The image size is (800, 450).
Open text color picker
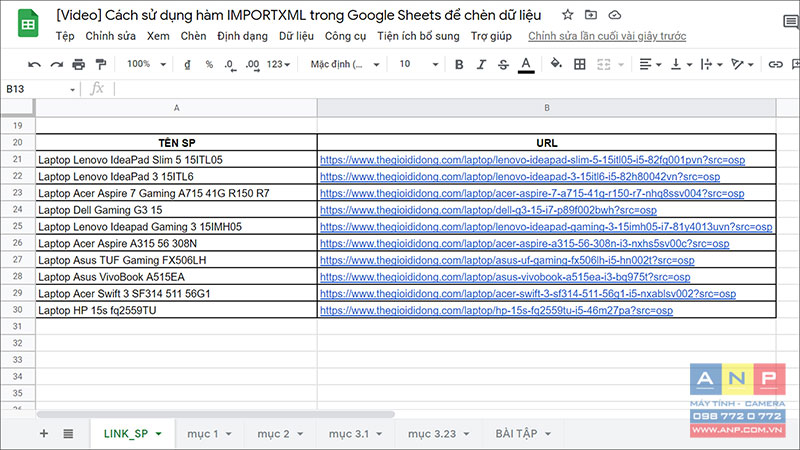(526, 65)
